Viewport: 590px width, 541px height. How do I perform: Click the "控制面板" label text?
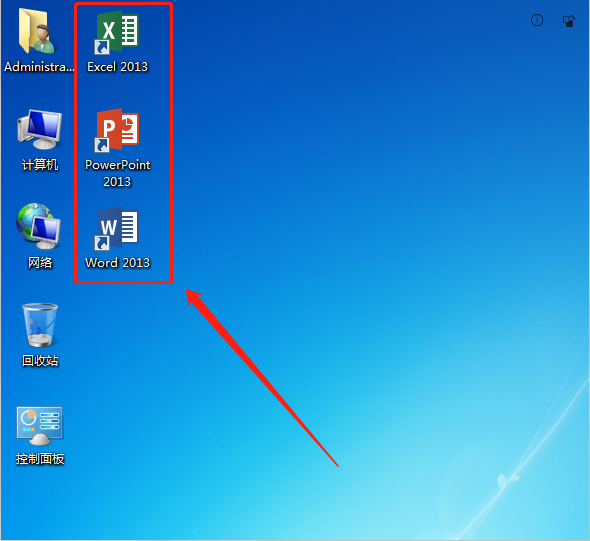click(40, 459)
